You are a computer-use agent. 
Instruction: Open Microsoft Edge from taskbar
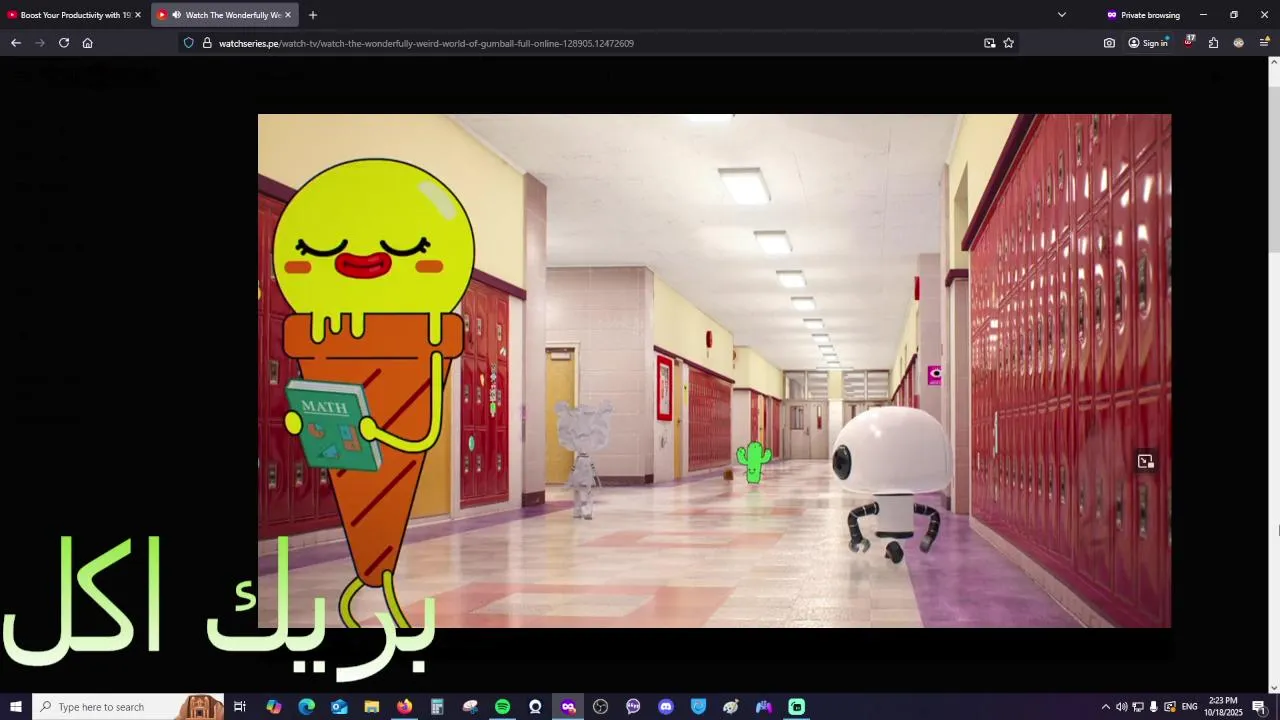click(x=307, y=707)
